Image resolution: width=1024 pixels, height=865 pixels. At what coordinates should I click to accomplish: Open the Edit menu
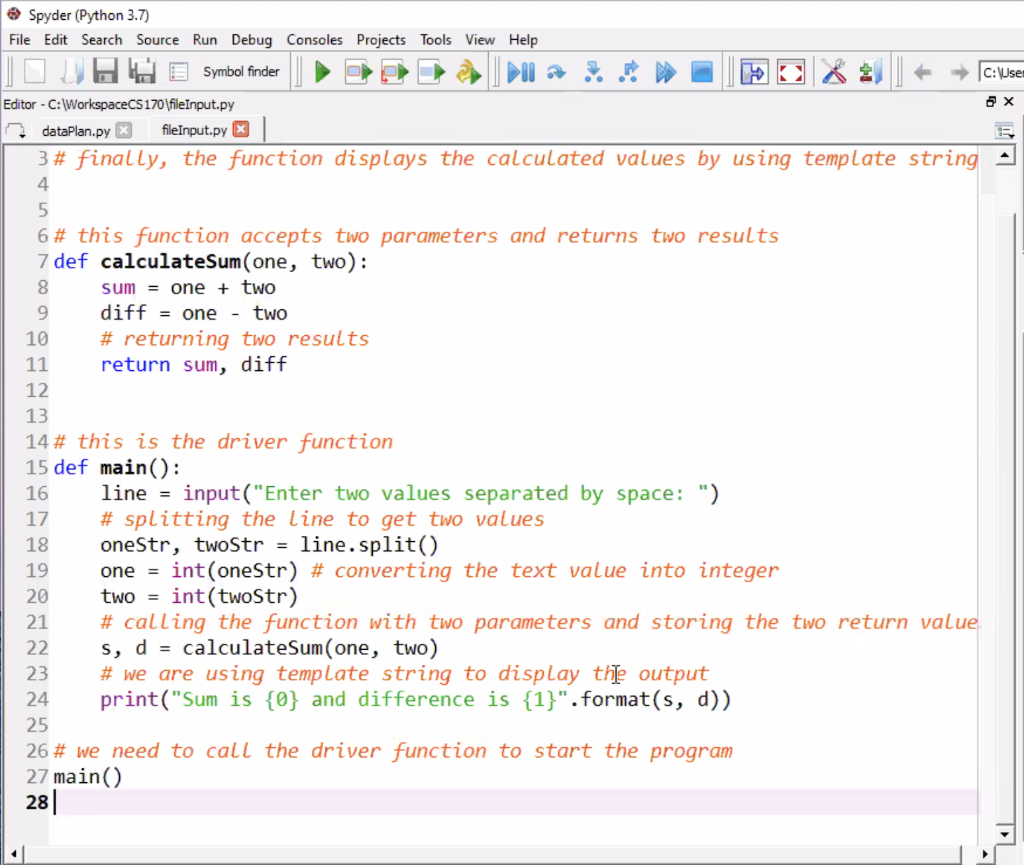[56, 40]
